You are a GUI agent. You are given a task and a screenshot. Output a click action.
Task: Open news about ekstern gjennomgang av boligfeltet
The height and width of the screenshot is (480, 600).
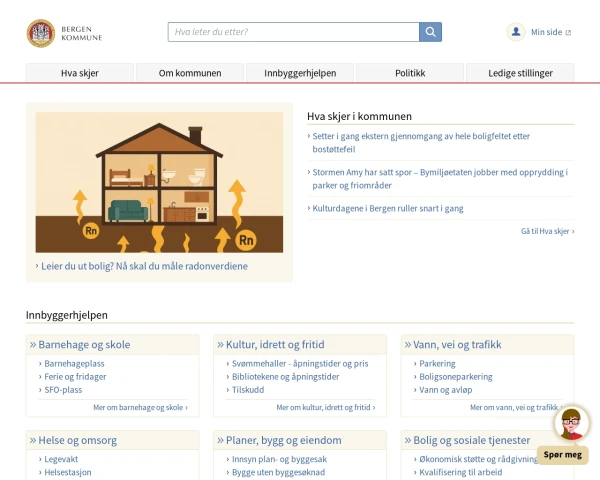point(421,143)
